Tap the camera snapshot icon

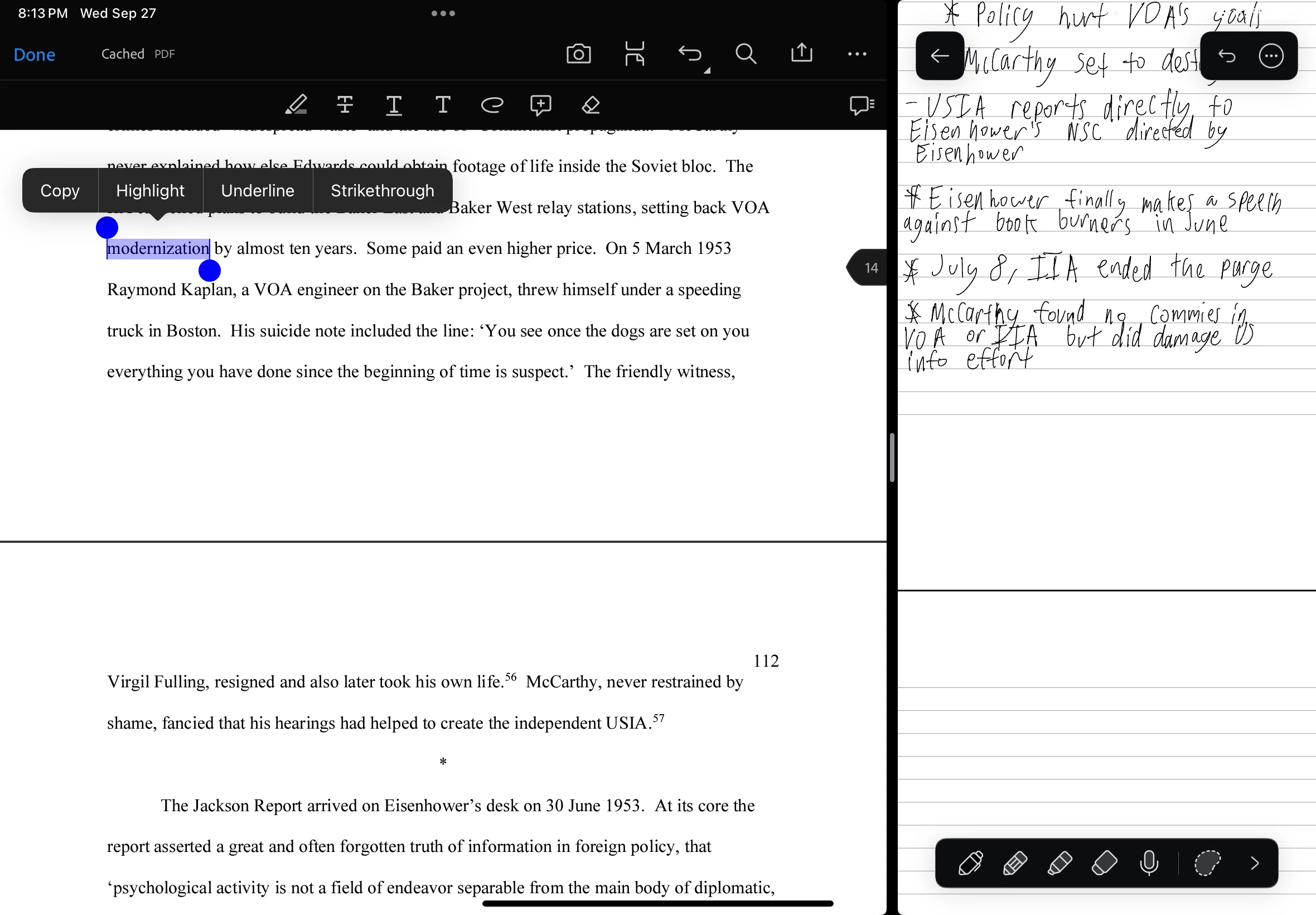click(x=578, y=54)
